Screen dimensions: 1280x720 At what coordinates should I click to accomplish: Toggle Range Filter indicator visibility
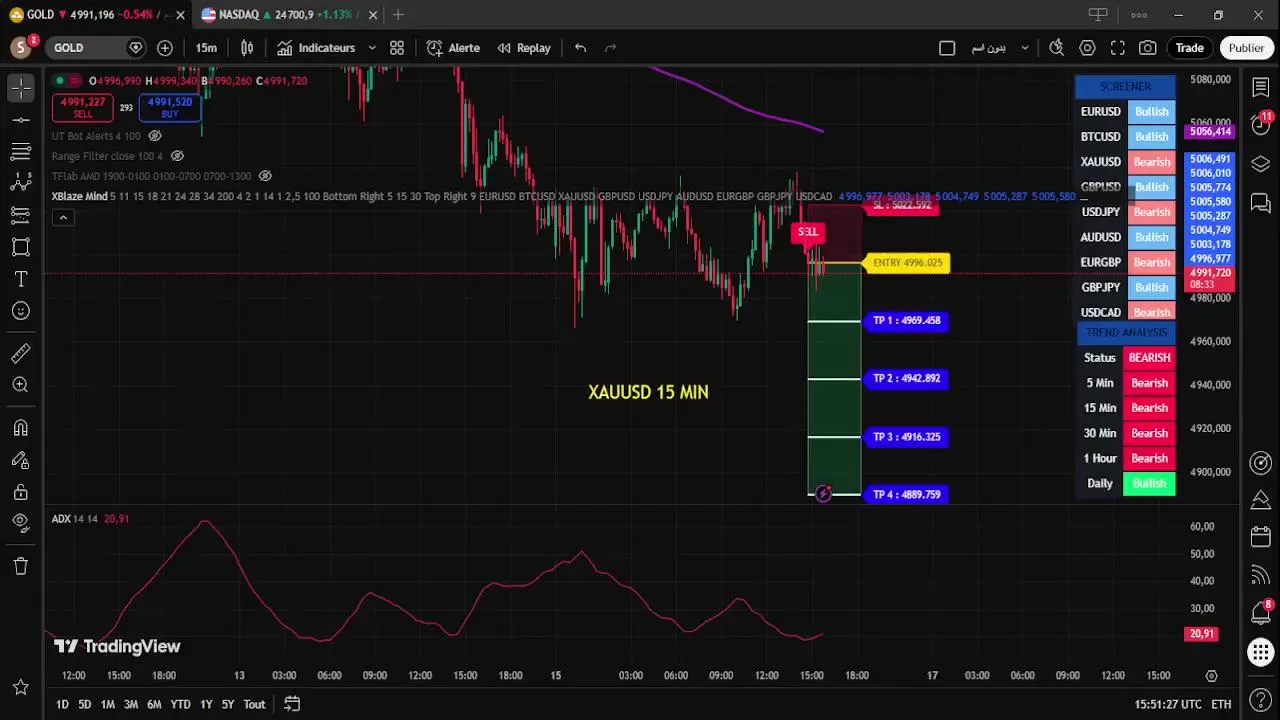(177, 156)
